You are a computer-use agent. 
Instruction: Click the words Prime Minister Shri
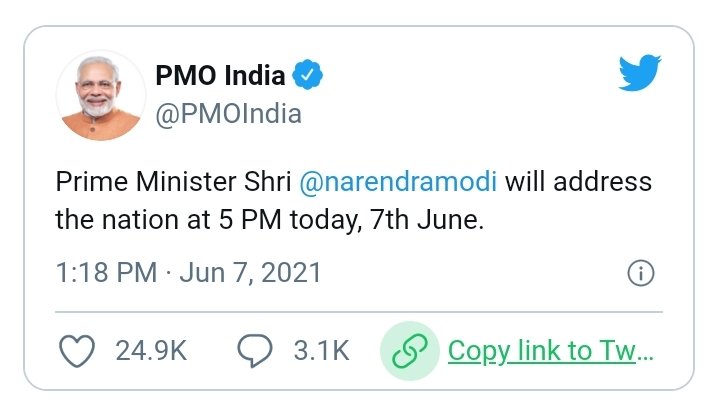pyautogui.click(x=171, y=184)
